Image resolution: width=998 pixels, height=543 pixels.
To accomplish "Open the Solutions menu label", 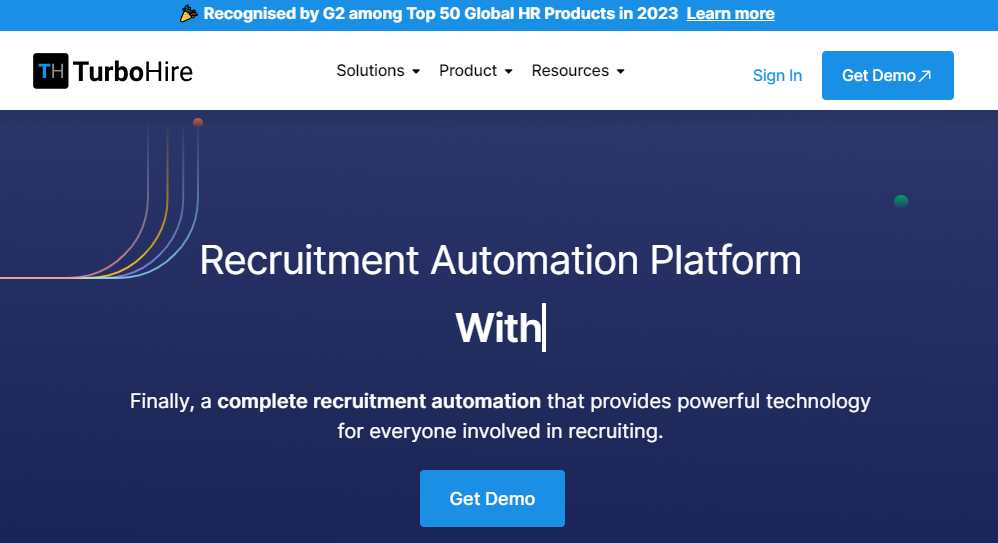I will click(x=370, y=71).
